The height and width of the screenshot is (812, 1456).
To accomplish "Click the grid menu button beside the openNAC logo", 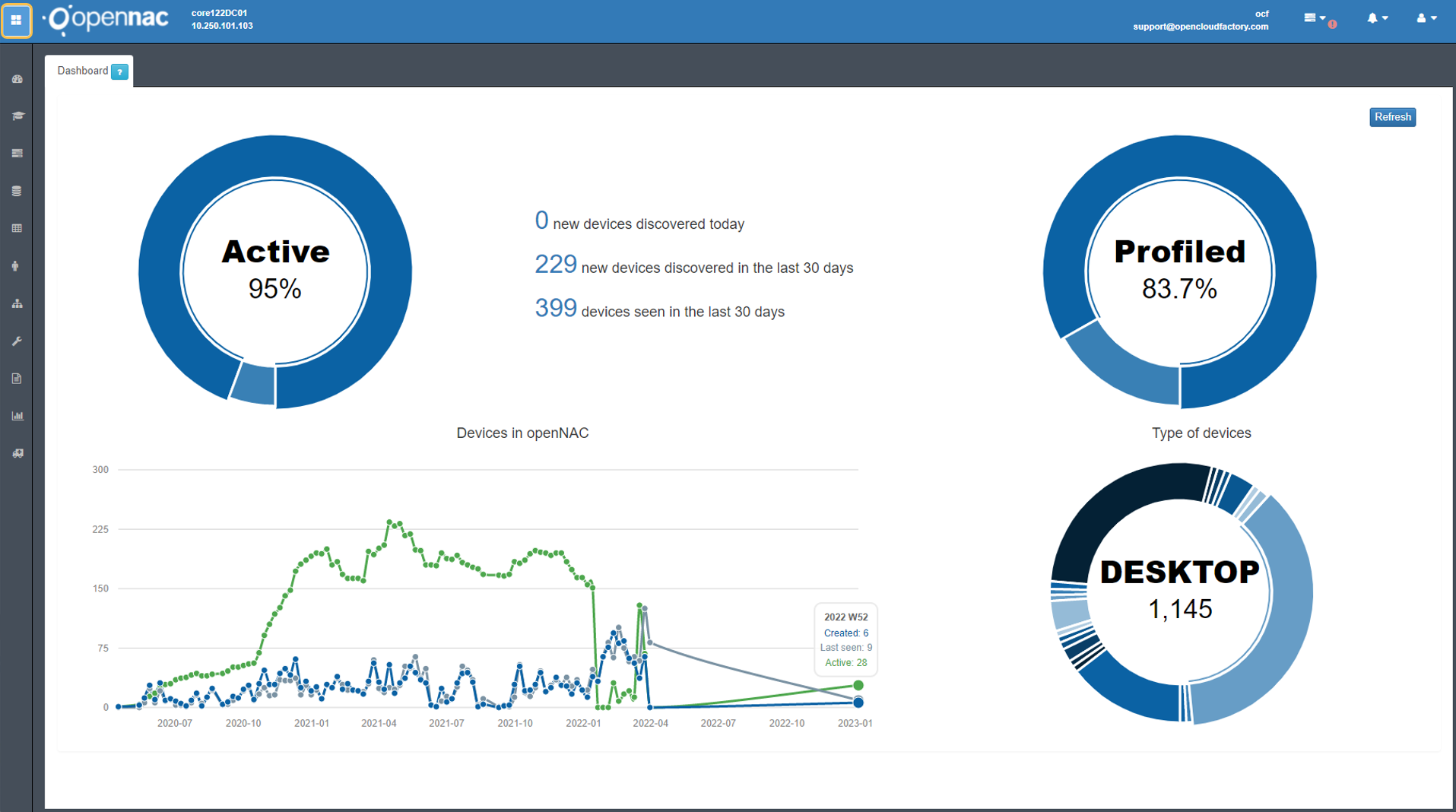I will coord(16,21).
